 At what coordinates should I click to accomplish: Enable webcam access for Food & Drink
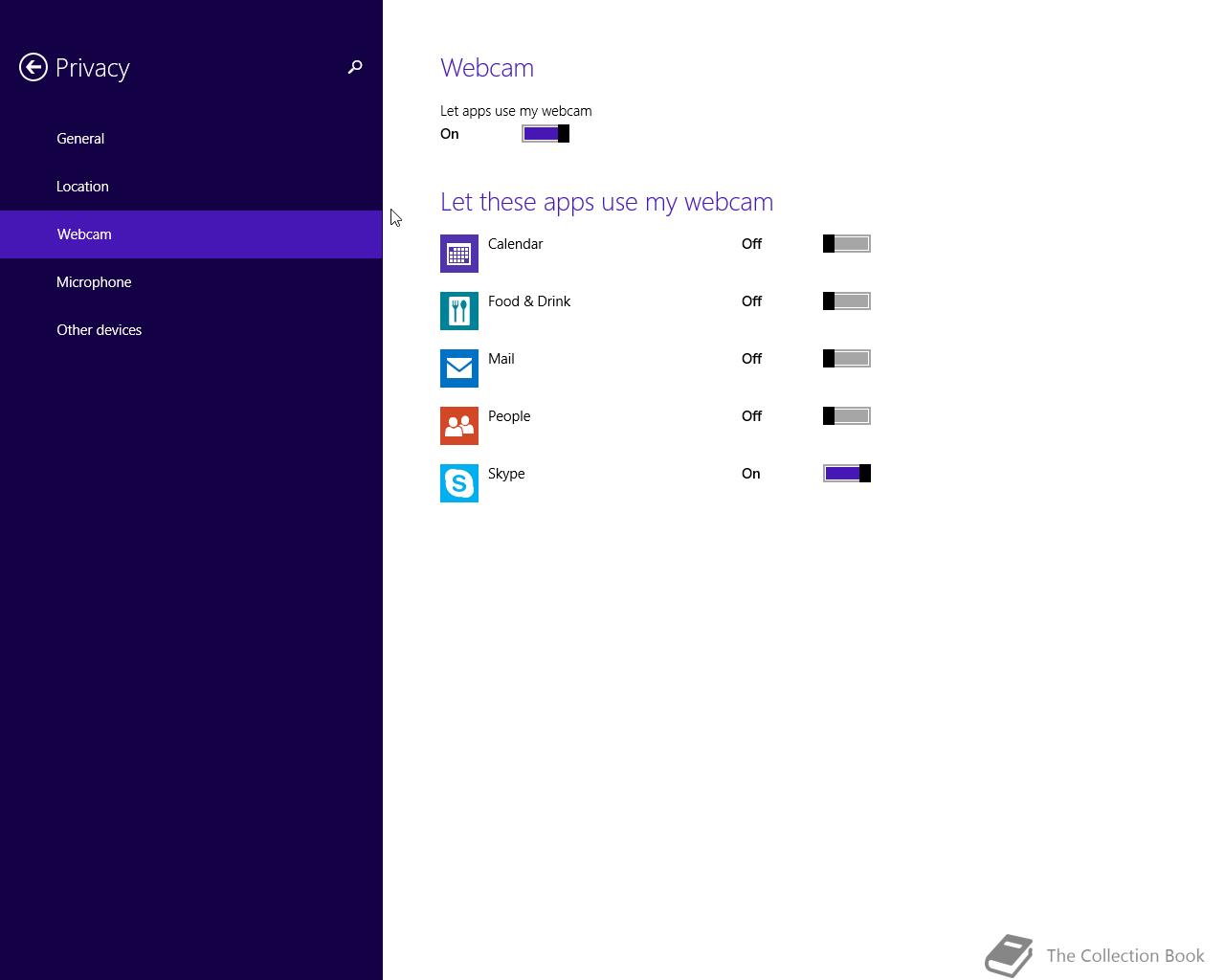coord(847,301)
